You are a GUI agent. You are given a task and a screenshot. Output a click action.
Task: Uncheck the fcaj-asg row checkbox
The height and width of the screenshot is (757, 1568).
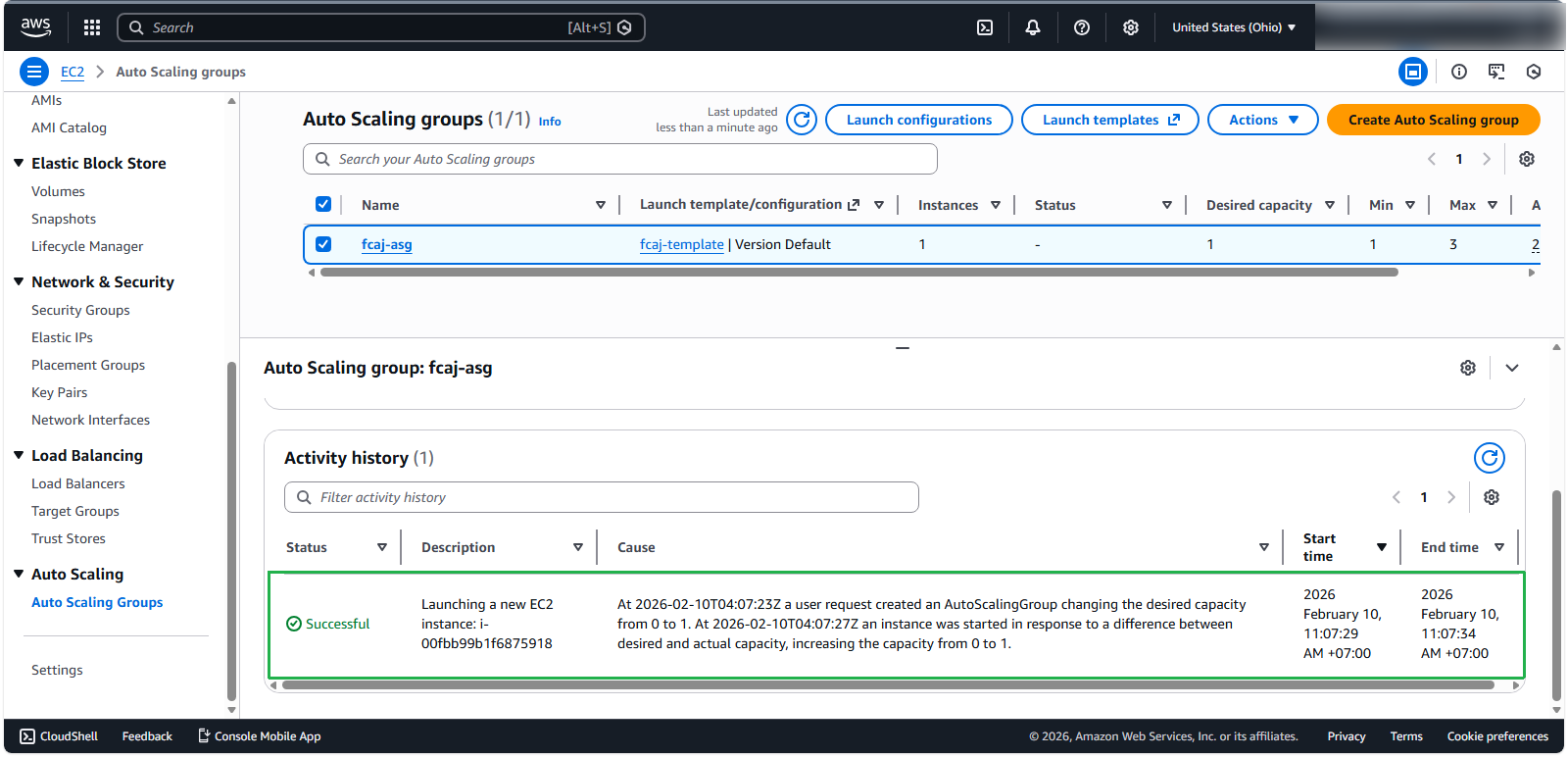point(323,244)
